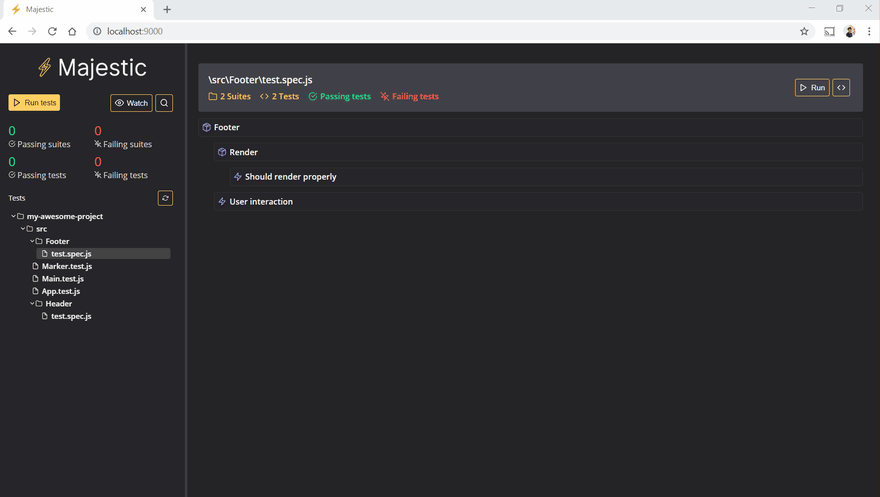The height and width of the screenshot is (497, 880).
Task: Select the Majestic browser tab
Action: point(79,10)
